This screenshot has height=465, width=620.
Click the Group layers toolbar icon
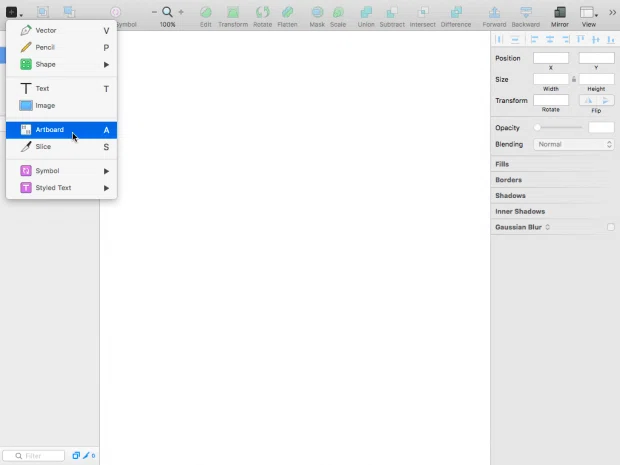pos(43,12)
